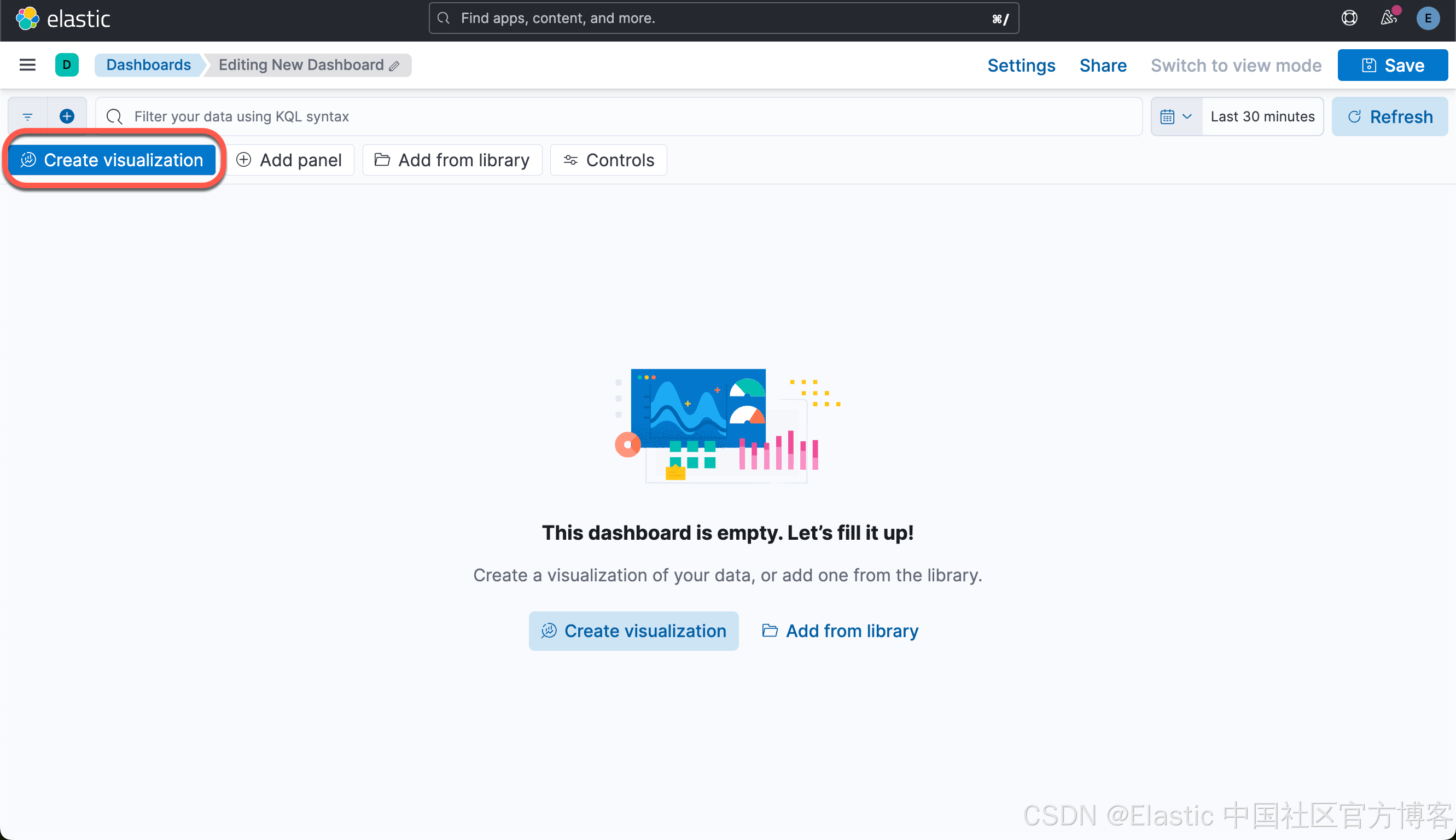Focus the global Find apps search bar
Screen dimensions: 1456x840
click(724, 19)
